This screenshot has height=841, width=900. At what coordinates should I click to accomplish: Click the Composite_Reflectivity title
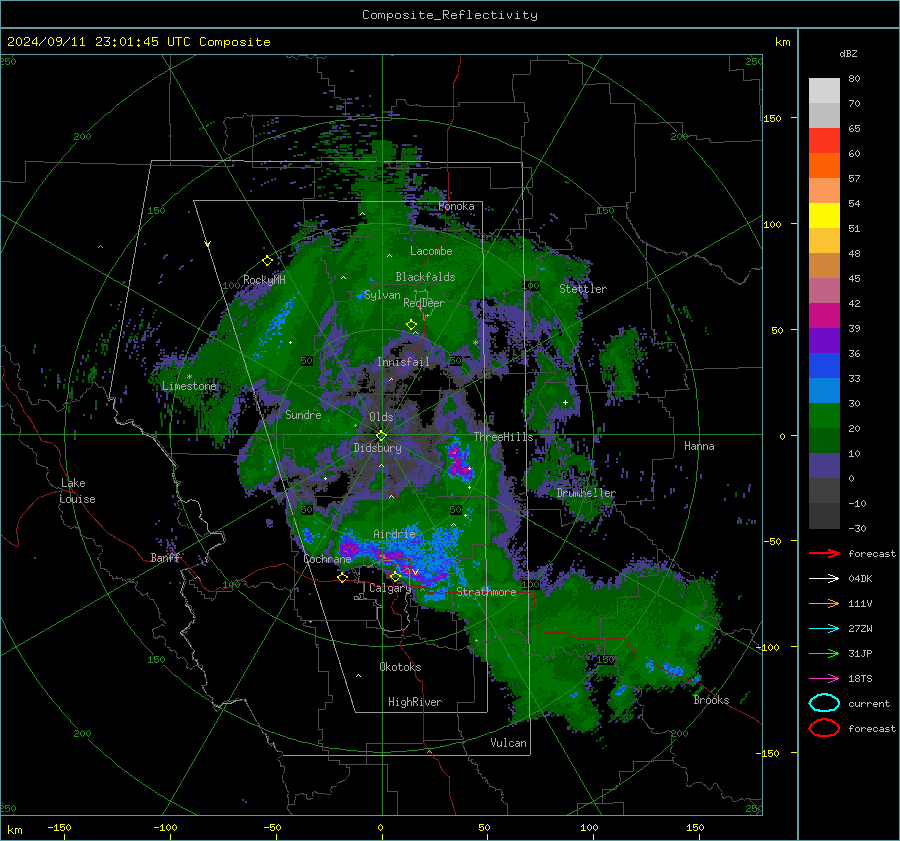[x=450, y=15]
